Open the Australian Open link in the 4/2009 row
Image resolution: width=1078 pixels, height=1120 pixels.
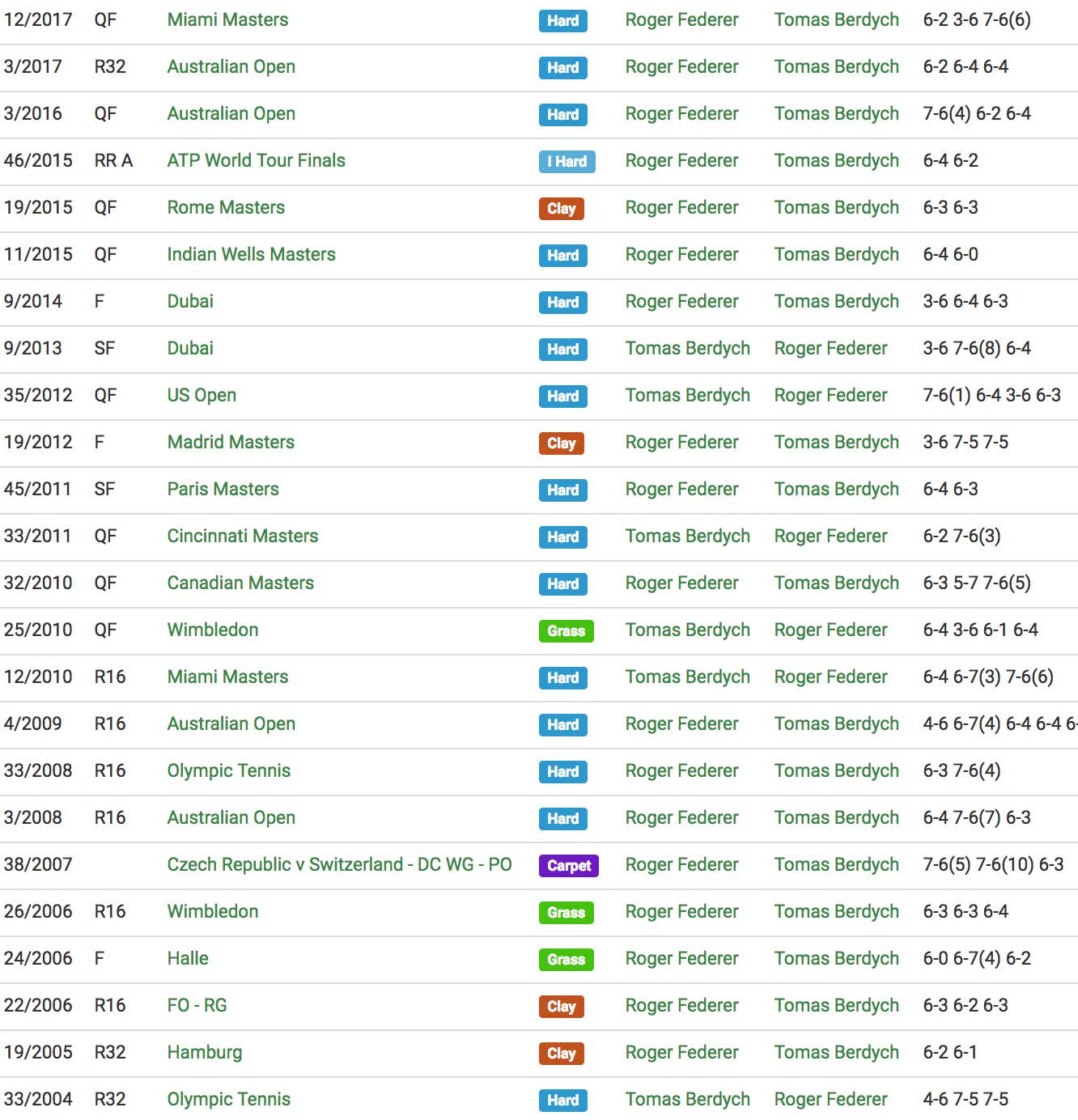(x=231, y=723)
